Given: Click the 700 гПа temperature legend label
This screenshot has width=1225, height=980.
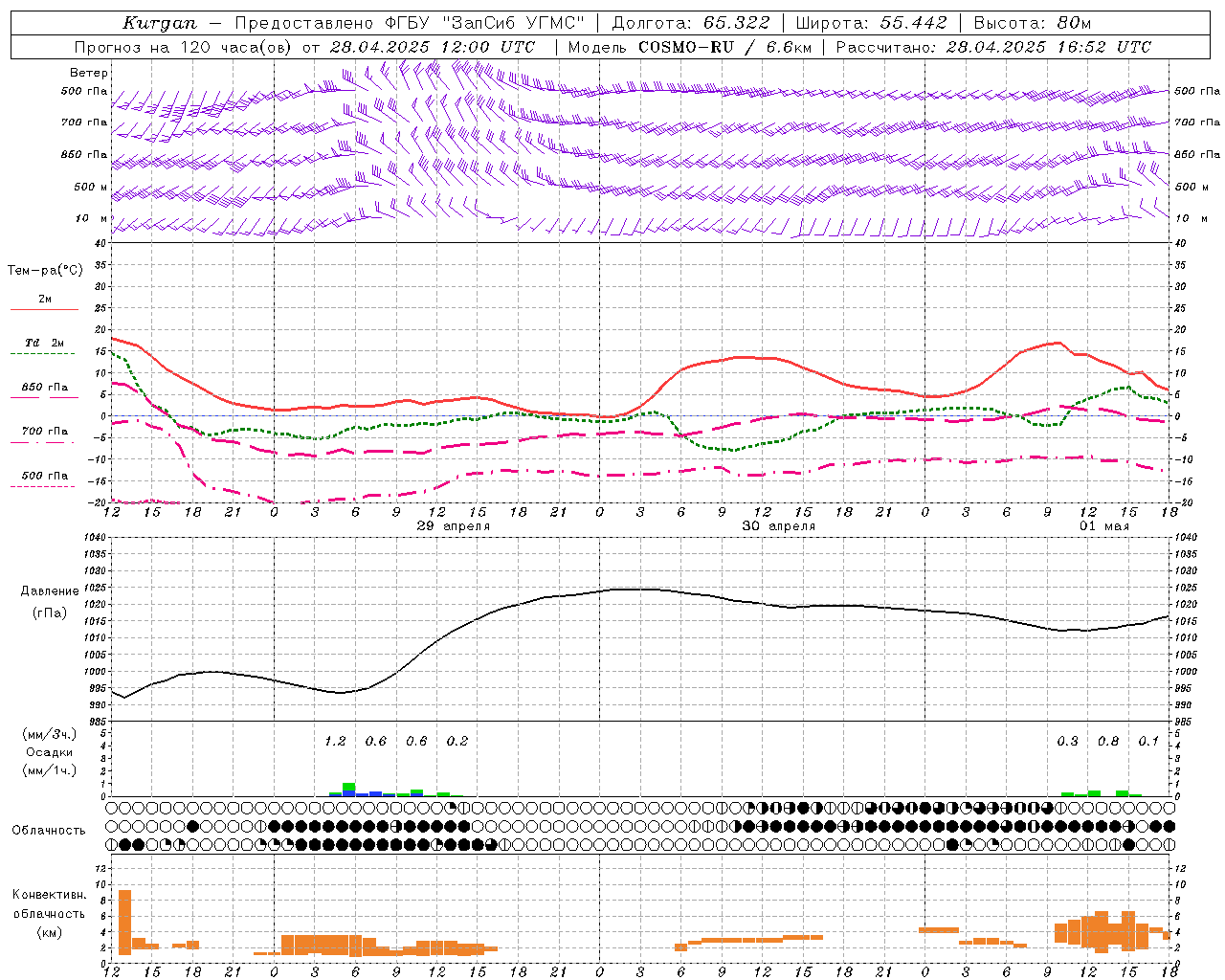Looking at the screenshot, I should (x=45, y=432).
